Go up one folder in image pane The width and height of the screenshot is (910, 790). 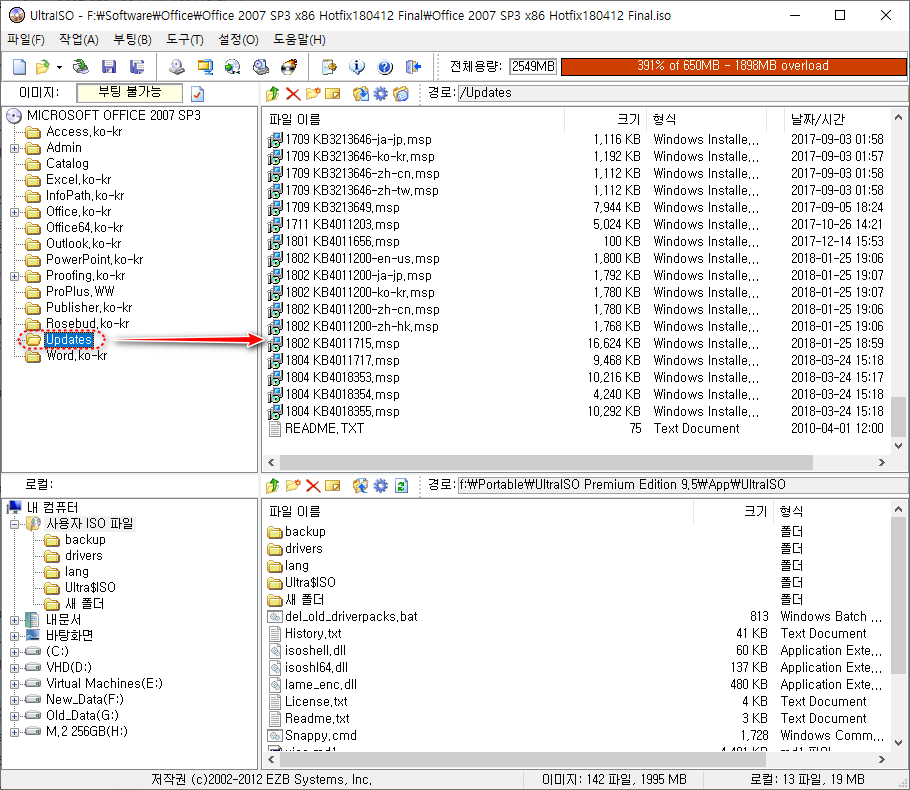pyautogui.click(x=273, y=93)
